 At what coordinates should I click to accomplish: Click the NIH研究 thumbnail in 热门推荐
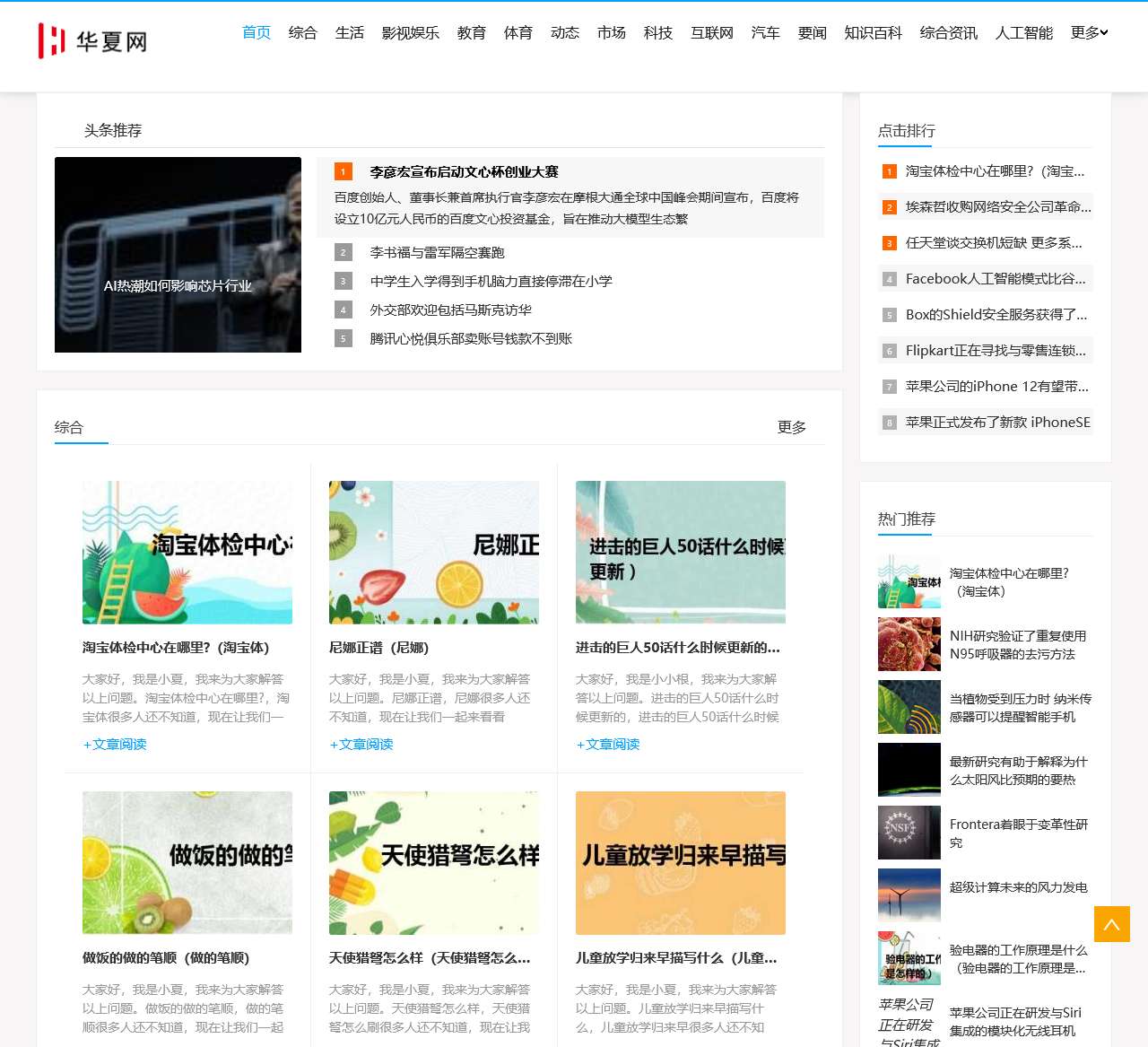click(x=909, y=644)
